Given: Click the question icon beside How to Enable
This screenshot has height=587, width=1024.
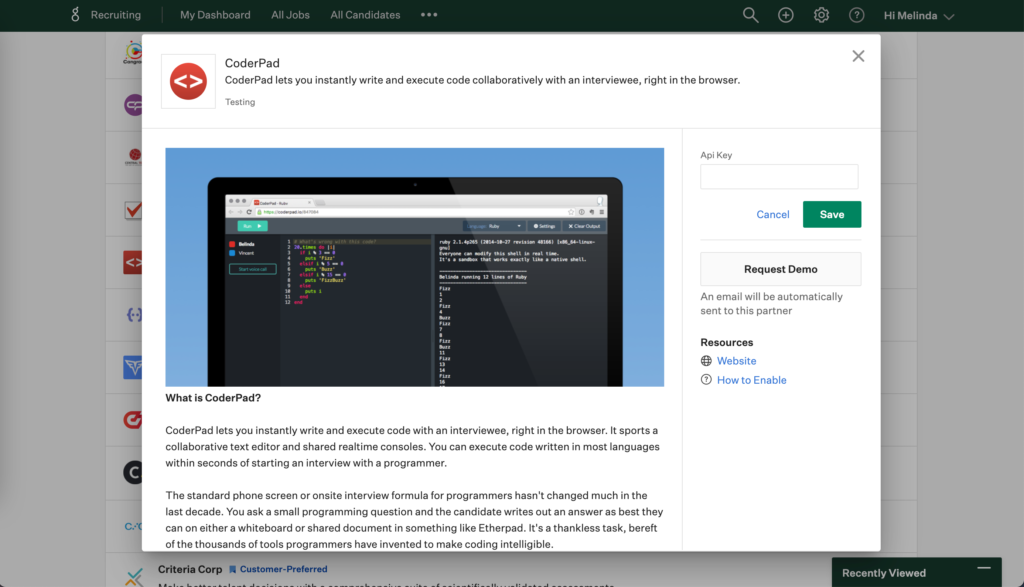Looking at the screenshot, I should [x=706, y=379].
